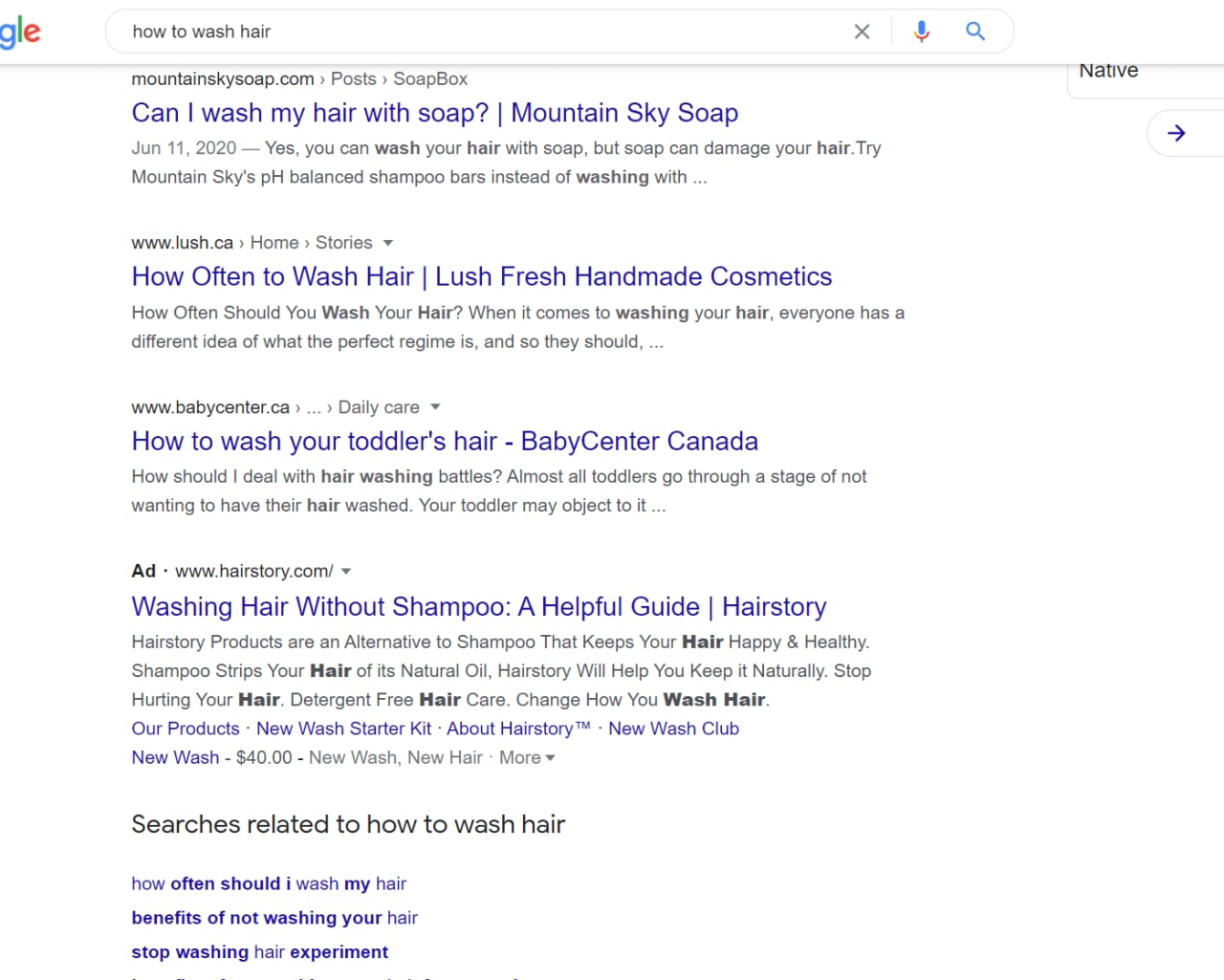
Task: Select related search 'stop washing hair experiment'
Action: (260, 952)
